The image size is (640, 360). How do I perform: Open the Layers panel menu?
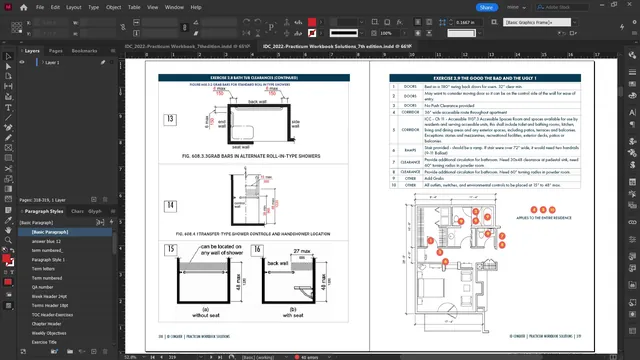pos(113,51)
